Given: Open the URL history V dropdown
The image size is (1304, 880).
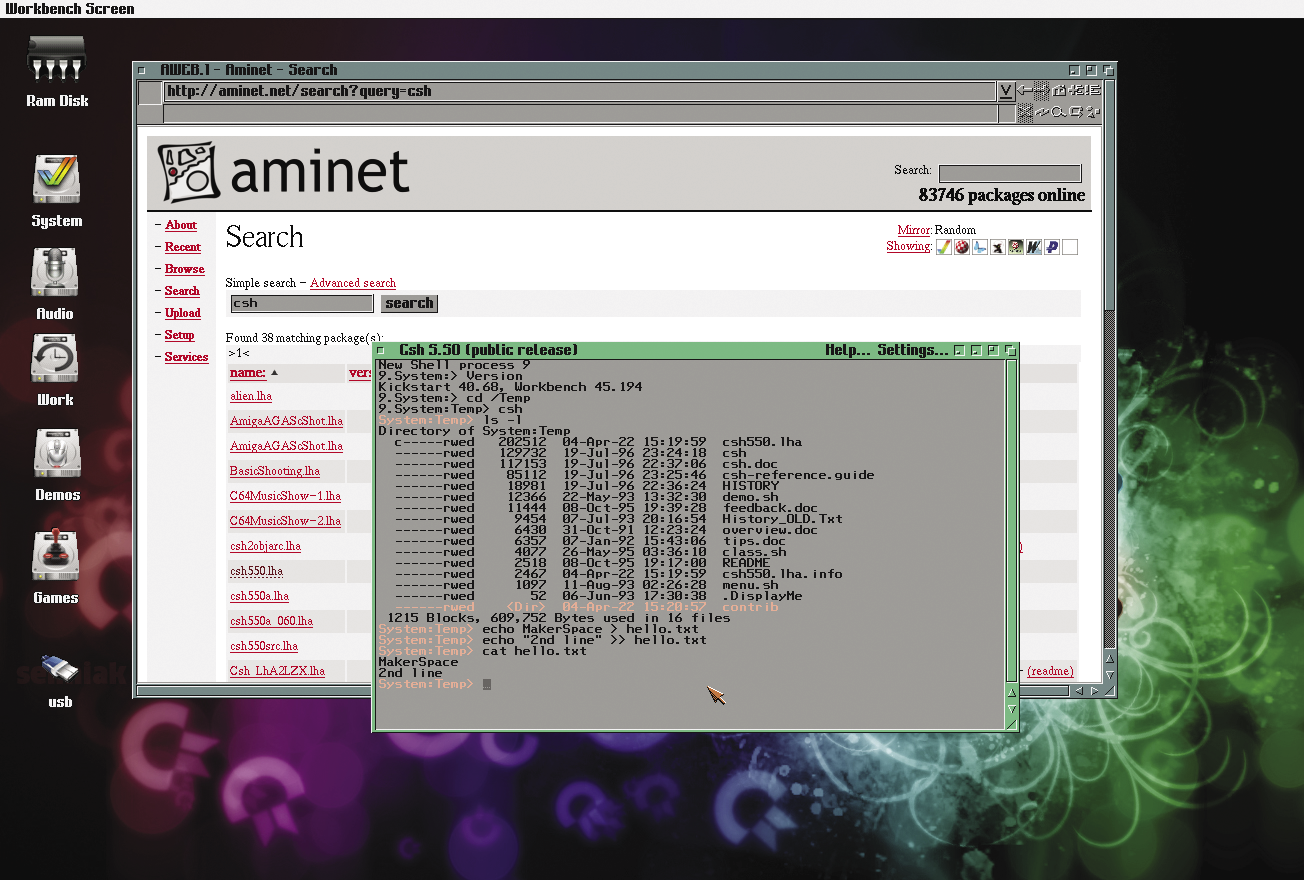Looking at the screenshot, I should click(x=1006, y=91).
